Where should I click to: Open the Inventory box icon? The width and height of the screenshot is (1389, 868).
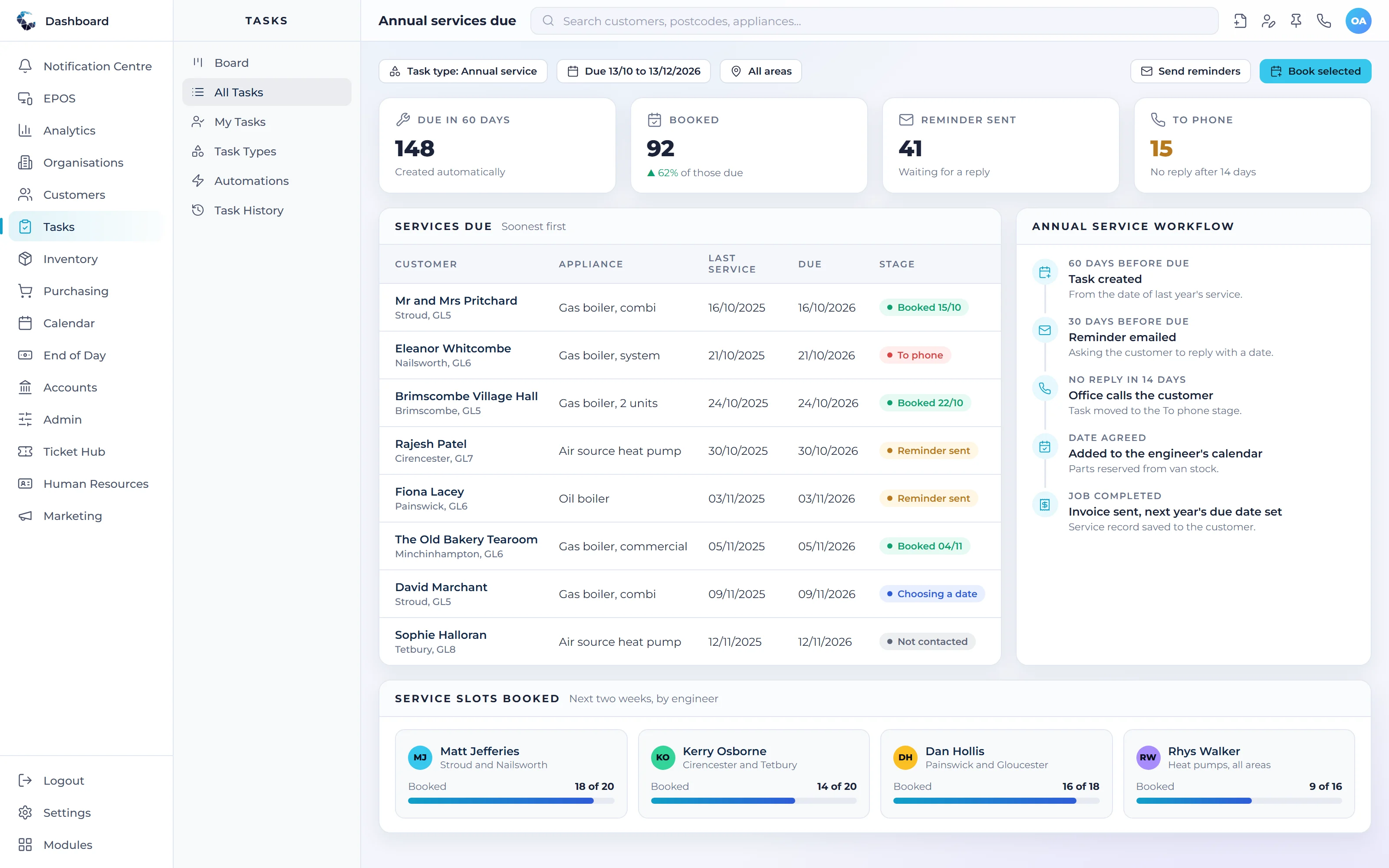25,259
